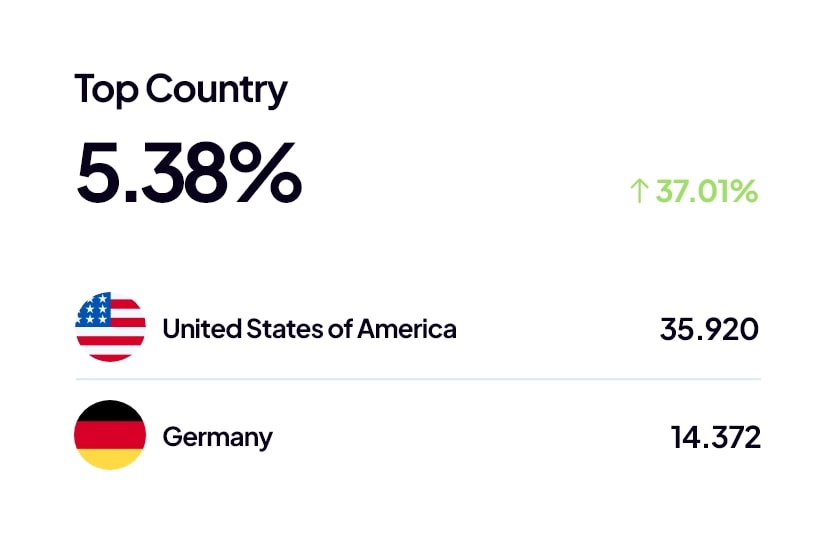Click the word "Country" in the heading
Screen dimensions: 832x546
coord(216,90)
